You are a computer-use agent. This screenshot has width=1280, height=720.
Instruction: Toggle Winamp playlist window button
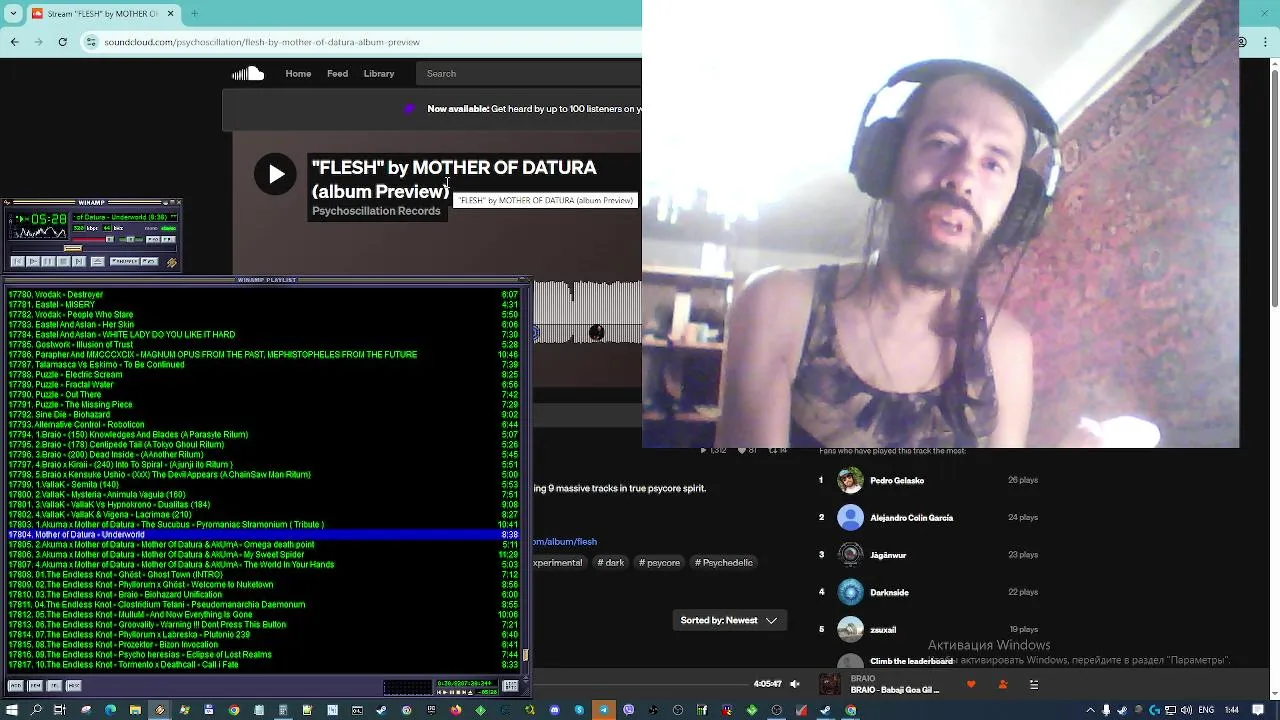[x=168, y=239]
